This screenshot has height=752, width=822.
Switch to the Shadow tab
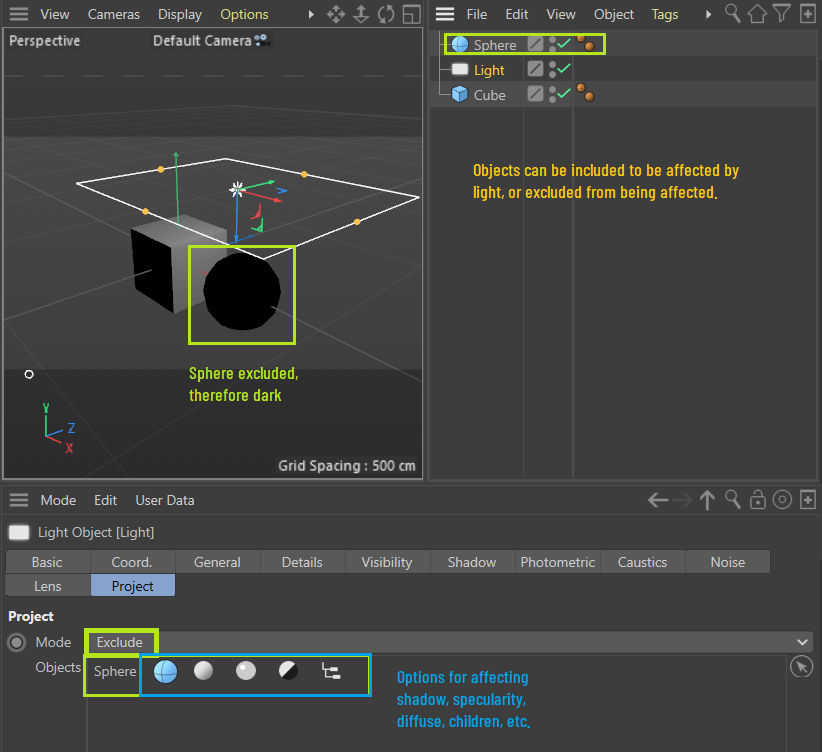click(x=472, y=562)
